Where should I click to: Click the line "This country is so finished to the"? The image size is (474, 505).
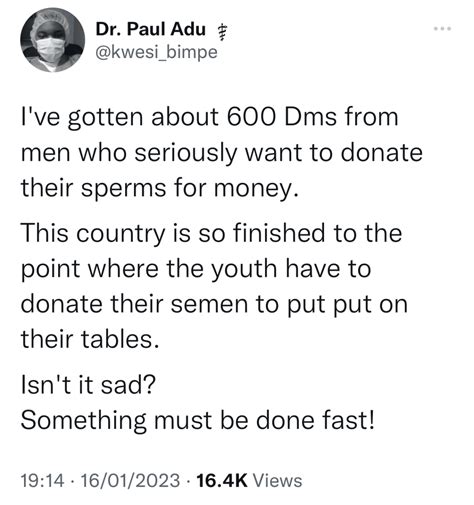click(211, 233)
